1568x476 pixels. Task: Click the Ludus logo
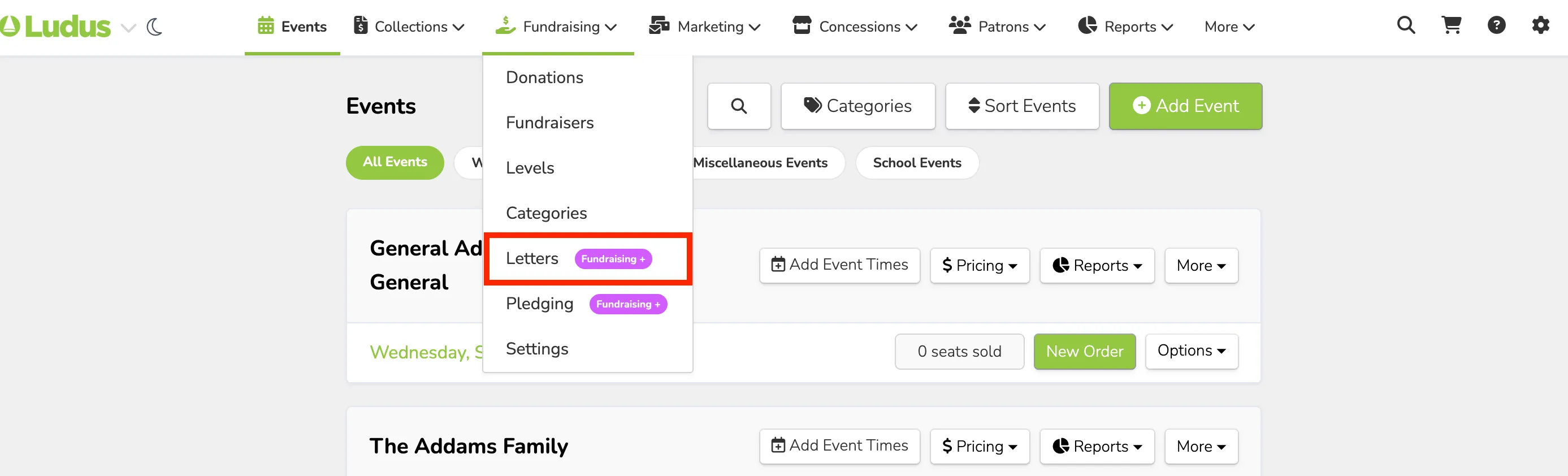click(56, 27)
